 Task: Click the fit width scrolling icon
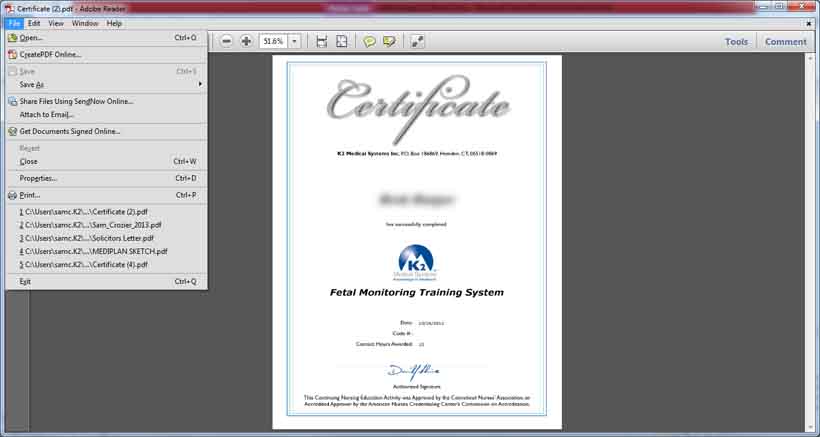321,41
